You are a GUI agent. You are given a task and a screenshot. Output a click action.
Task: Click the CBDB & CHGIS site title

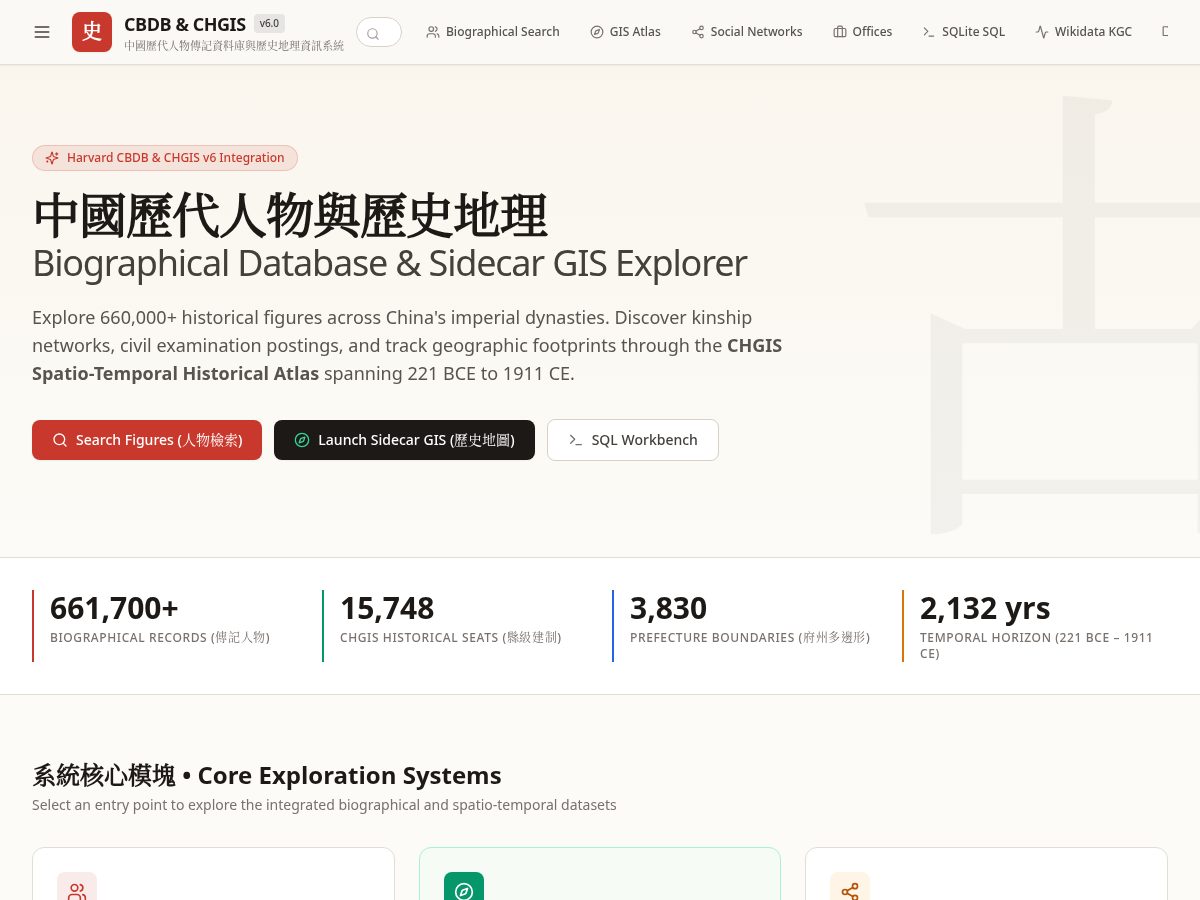[185, 25]
